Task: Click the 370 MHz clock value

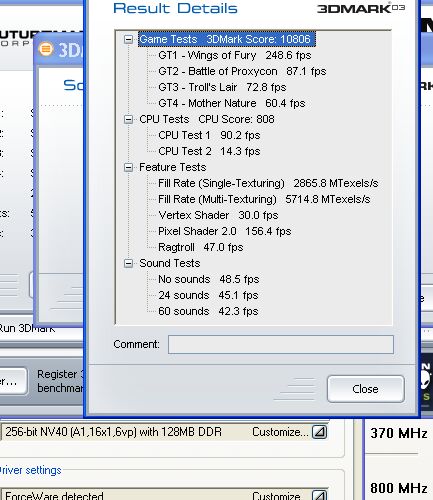Action: pos(399,433)
